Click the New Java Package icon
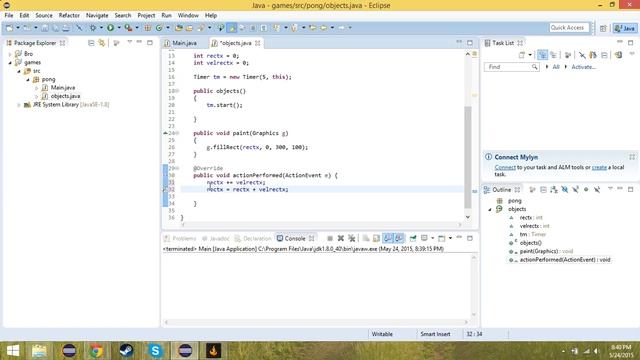The image size is (640, 360). point(148,28)
